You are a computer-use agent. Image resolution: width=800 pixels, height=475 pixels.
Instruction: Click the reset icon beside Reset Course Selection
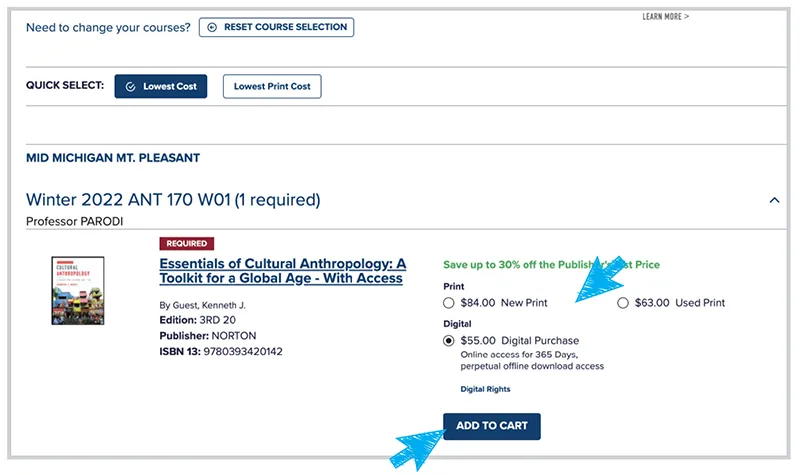click(x=211, y=27)
